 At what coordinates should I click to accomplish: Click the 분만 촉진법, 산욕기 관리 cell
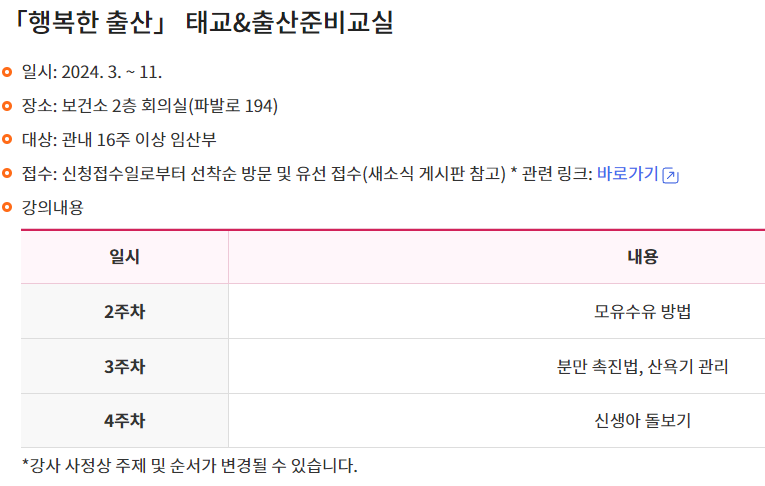click(x=643, y=366)
